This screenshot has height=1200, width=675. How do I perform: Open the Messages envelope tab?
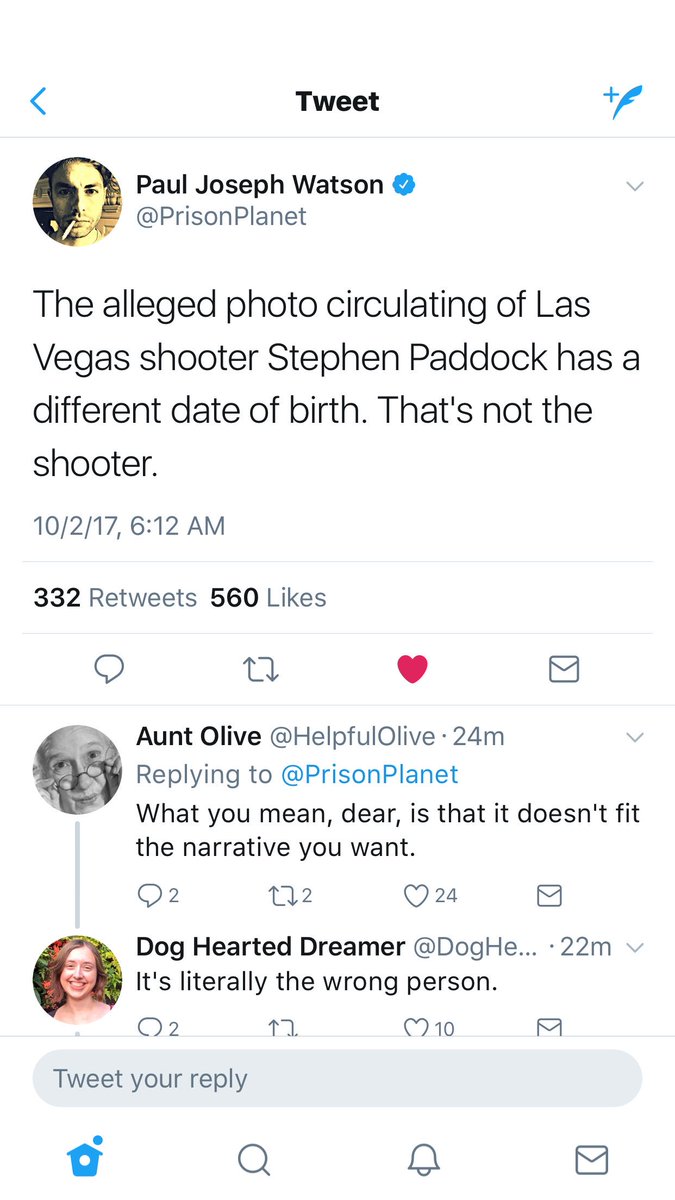(592, 1159)
